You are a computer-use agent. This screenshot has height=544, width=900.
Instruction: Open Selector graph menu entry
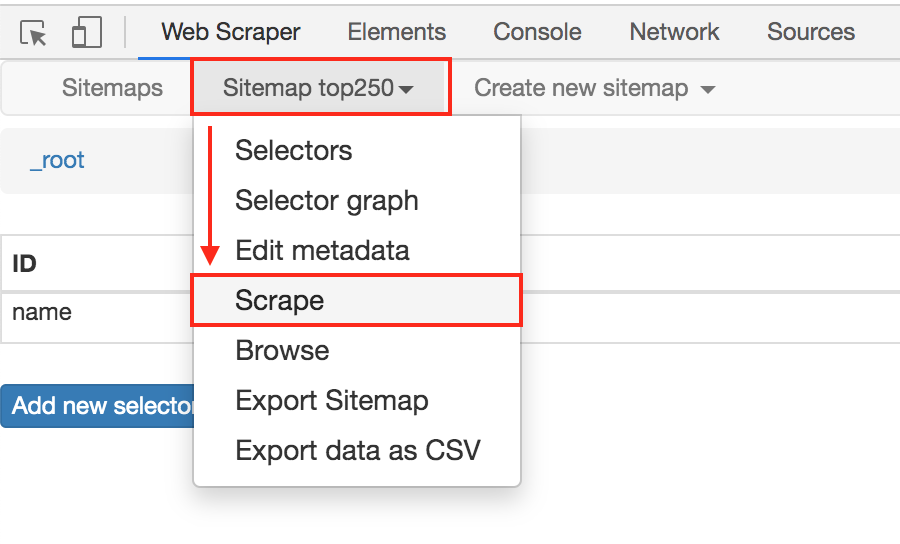[x=326, y=201]
